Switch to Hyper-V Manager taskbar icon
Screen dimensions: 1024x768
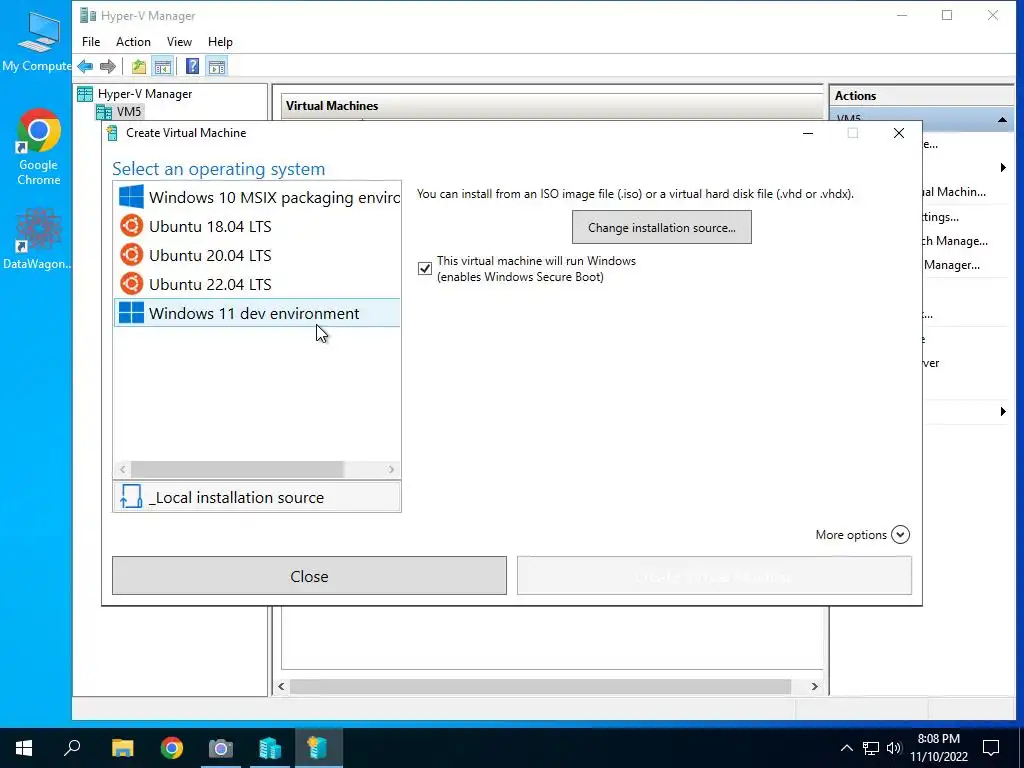pos(270,748)
